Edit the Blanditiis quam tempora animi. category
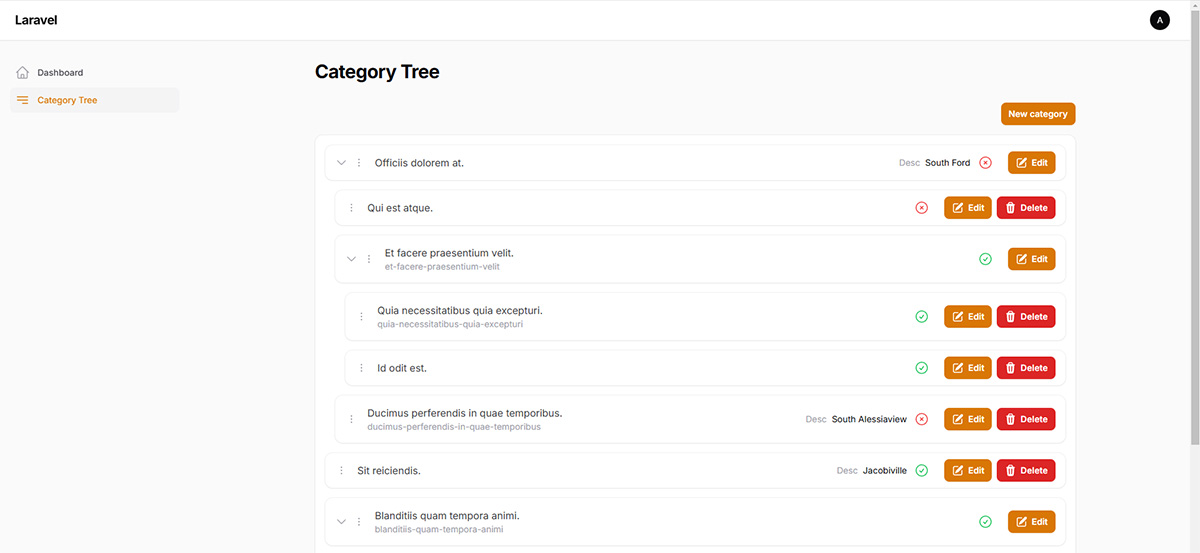Screen dimensions: 1200x553 1031,522
